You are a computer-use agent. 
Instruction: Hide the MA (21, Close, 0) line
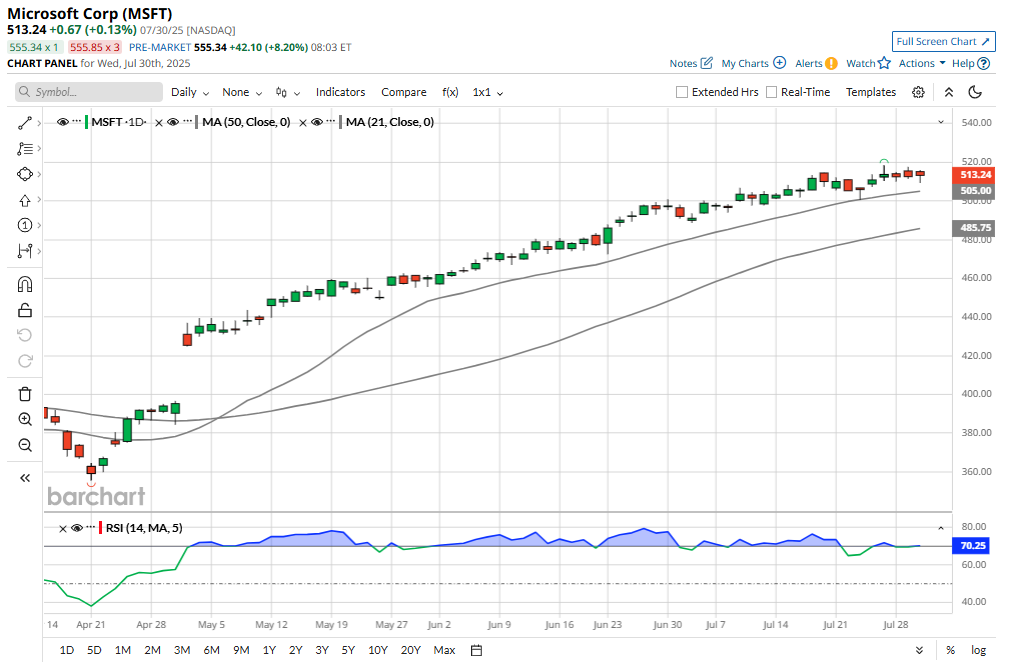317,122
